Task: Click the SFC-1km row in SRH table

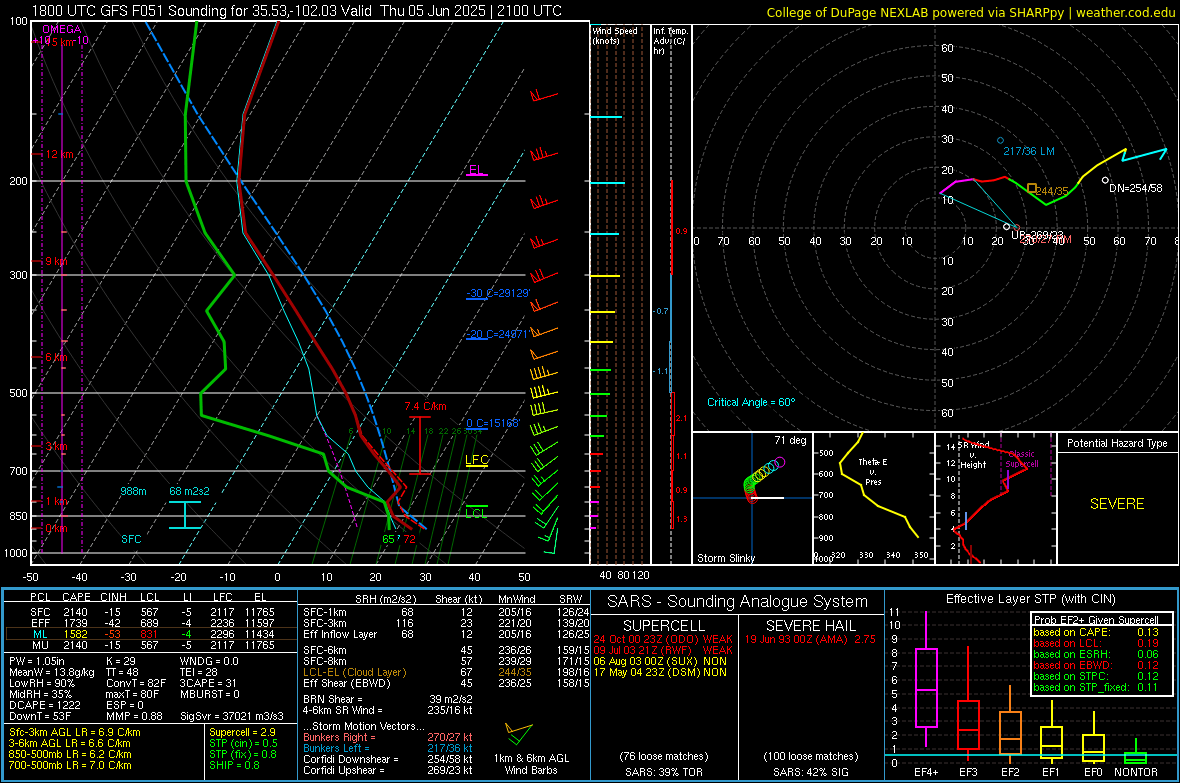Action: click(x=446, y=612)
